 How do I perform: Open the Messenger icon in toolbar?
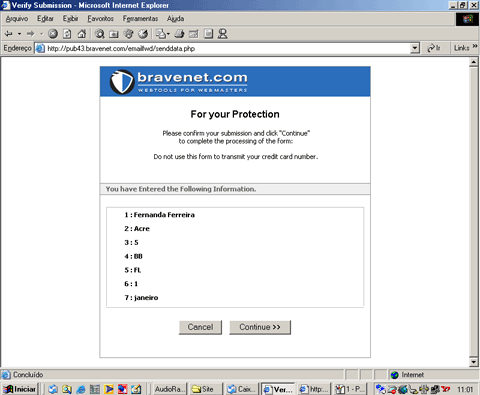[223, 34]
